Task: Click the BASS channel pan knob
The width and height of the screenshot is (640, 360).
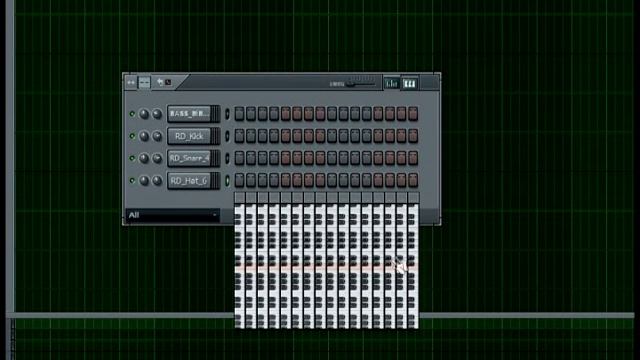Action: tap(144, 114)
